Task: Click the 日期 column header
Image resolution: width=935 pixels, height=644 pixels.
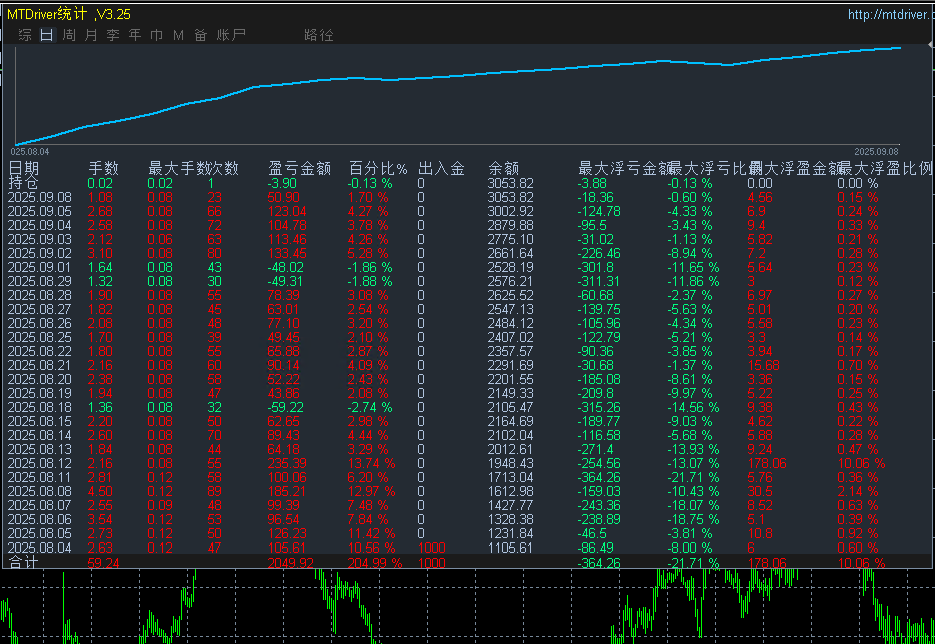Action: (x=25, y=168)
